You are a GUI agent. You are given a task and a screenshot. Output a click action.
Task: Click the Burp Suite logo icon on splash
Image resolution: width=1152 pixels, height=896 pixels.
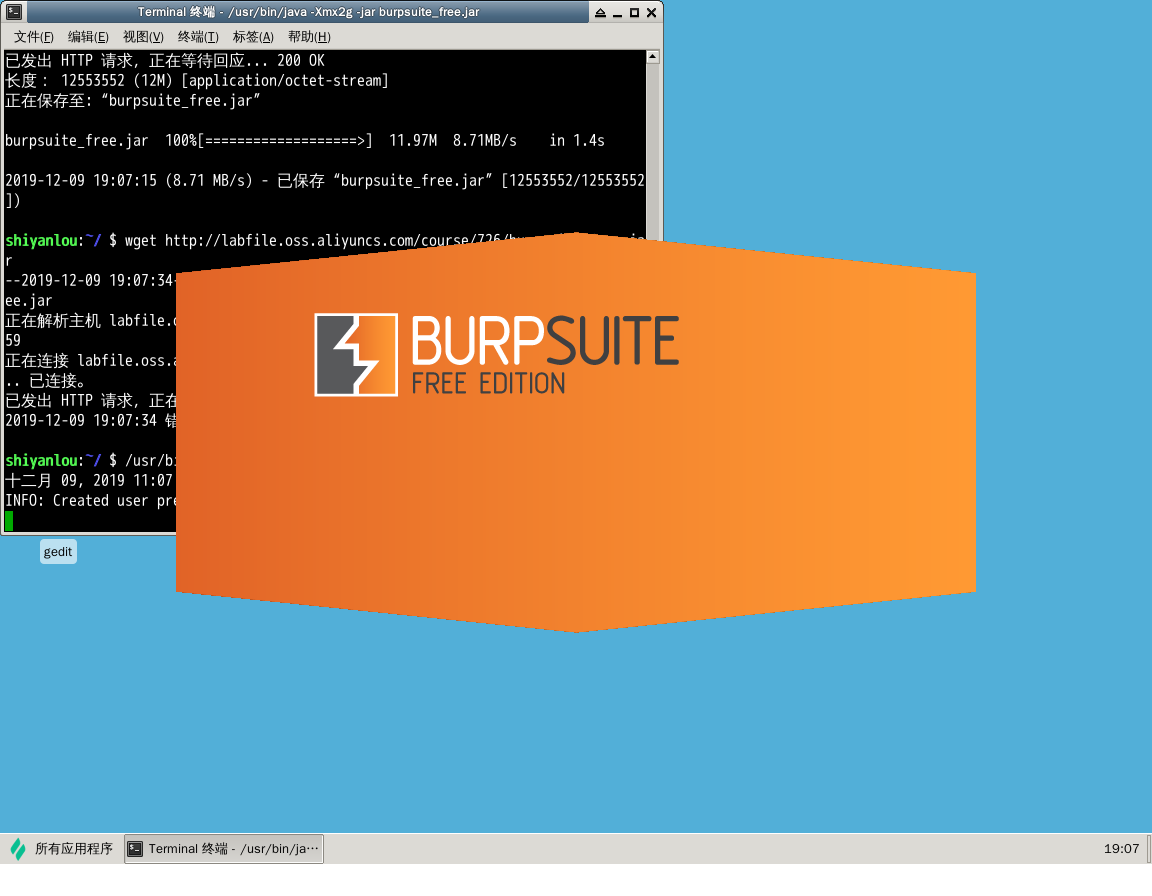pyautogui.click(x=356, y=355)
